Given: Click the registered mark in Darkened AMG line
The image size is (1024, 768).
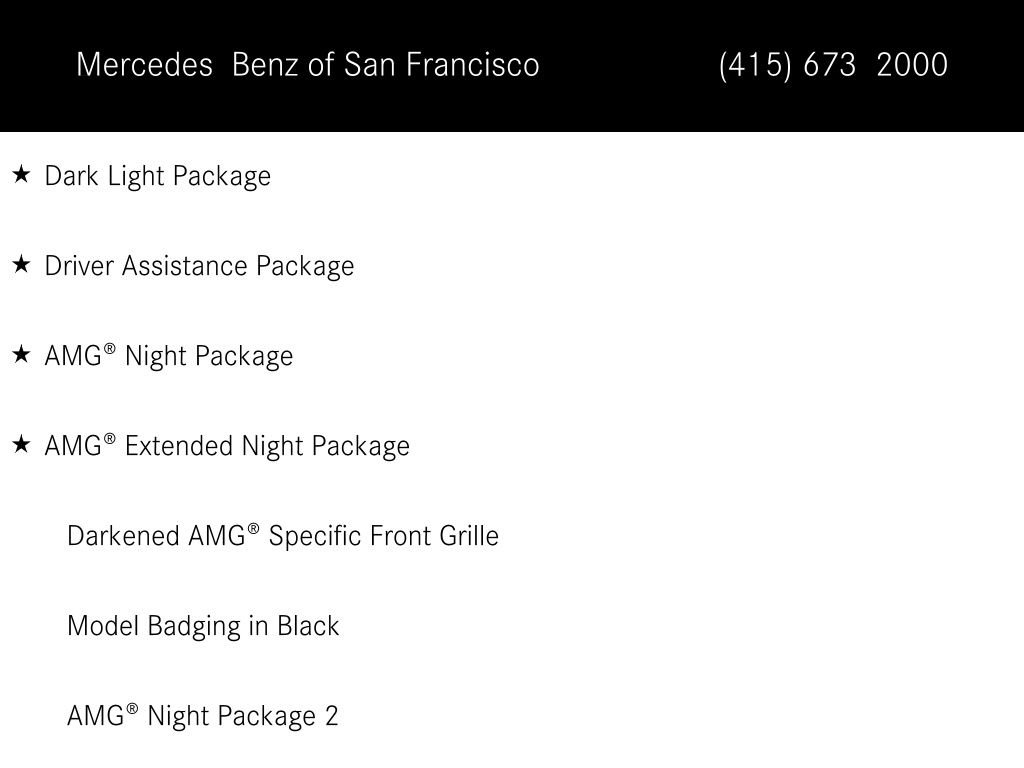Looking at the screenshot, I should (x=253, y=529).
